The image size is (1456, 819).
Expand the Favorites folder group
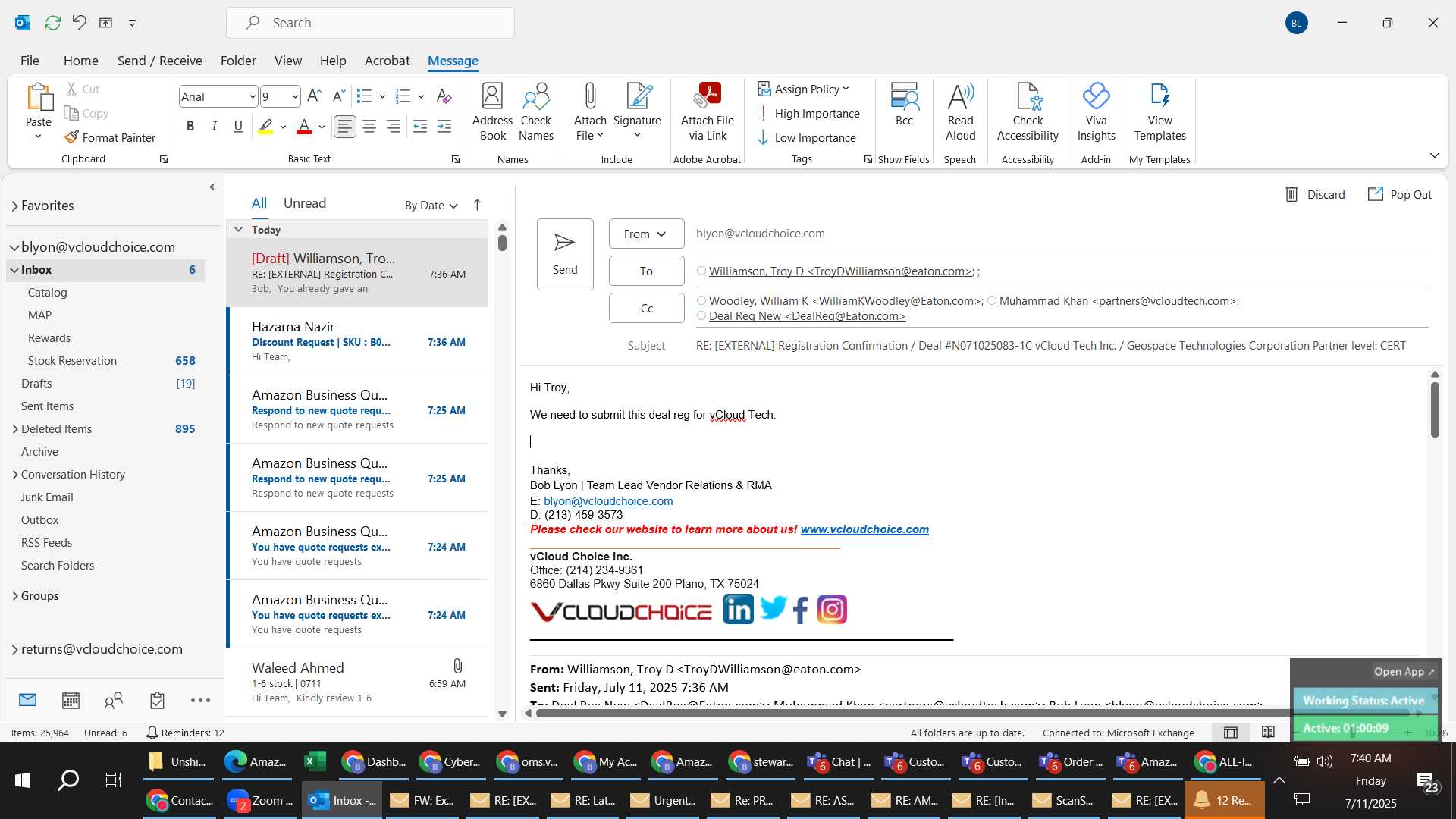(x=14, y=206)
